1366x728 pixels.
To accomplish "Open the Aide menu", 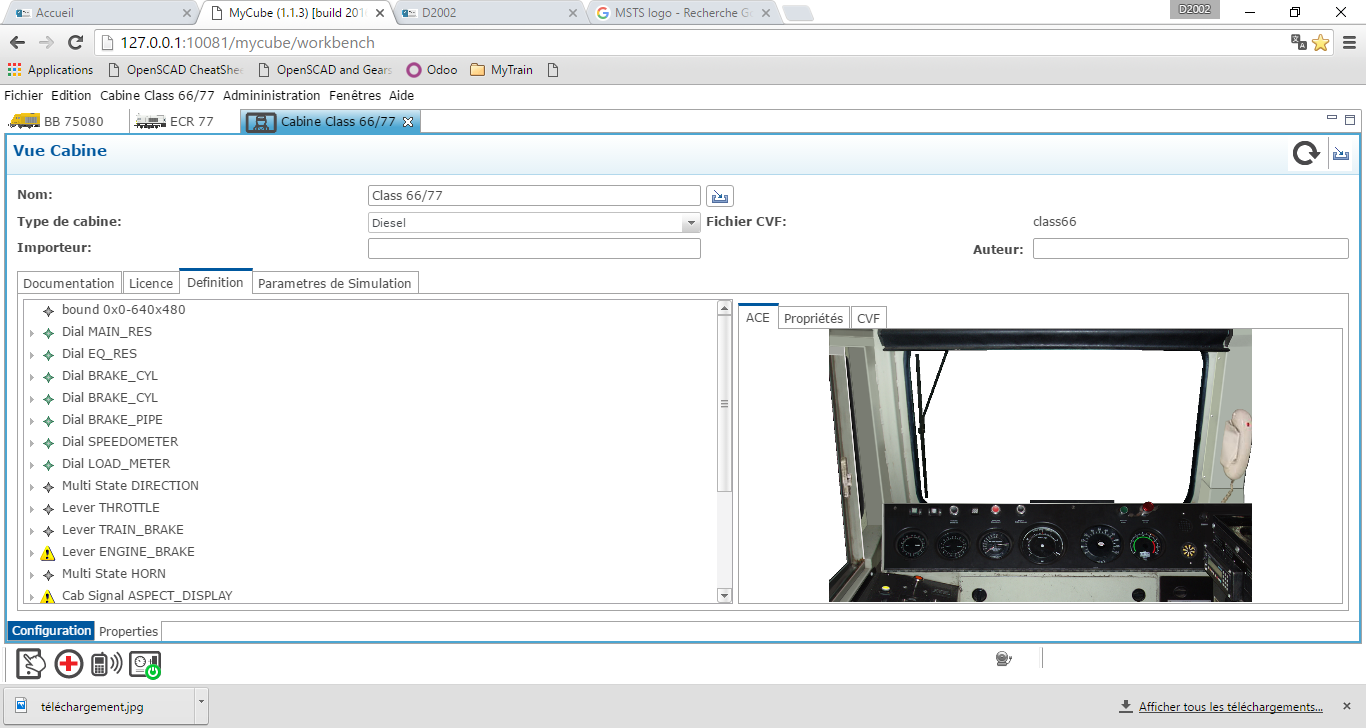I will click(x=401, y=96).
